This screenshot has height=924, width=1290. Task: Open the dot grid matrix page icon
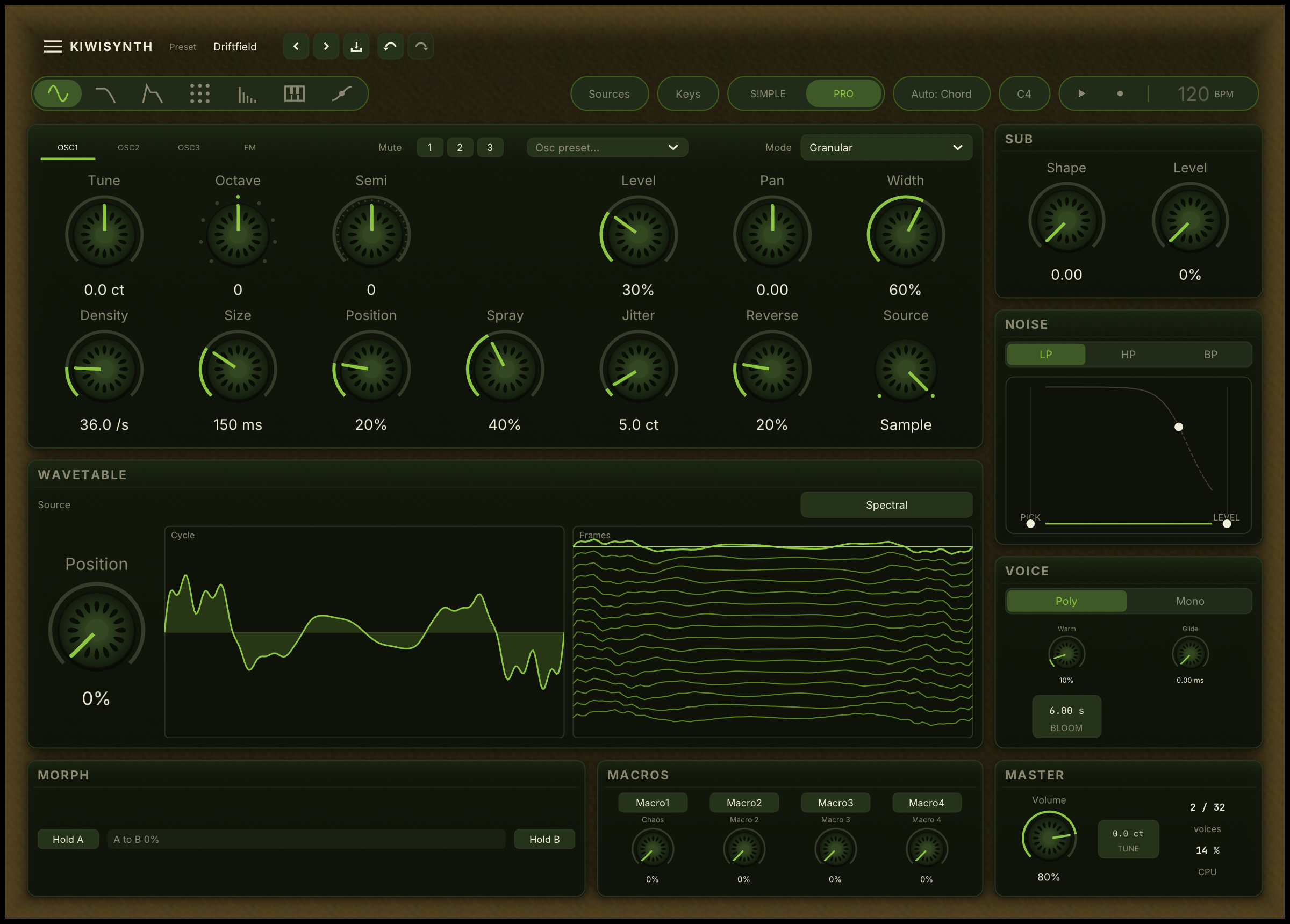pos(199,94)
